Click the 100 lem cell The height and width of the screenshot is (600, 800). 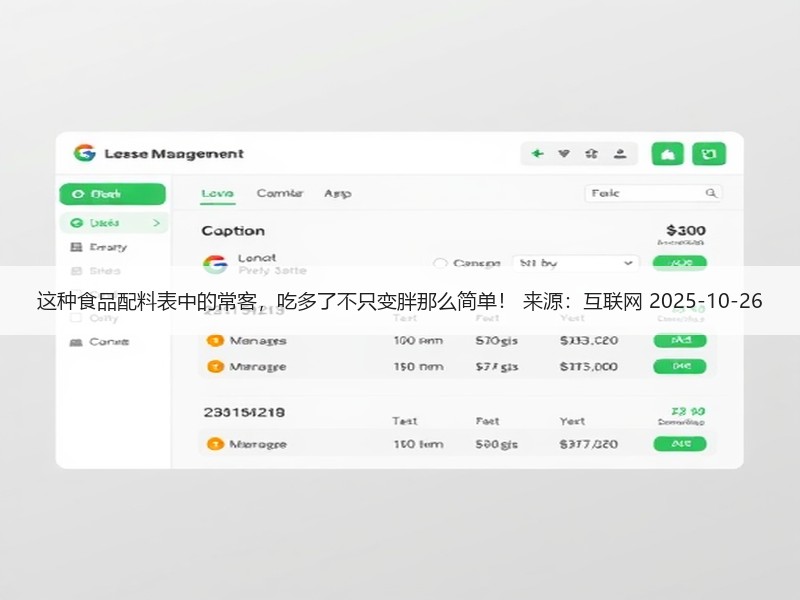[x=418, y=444]
